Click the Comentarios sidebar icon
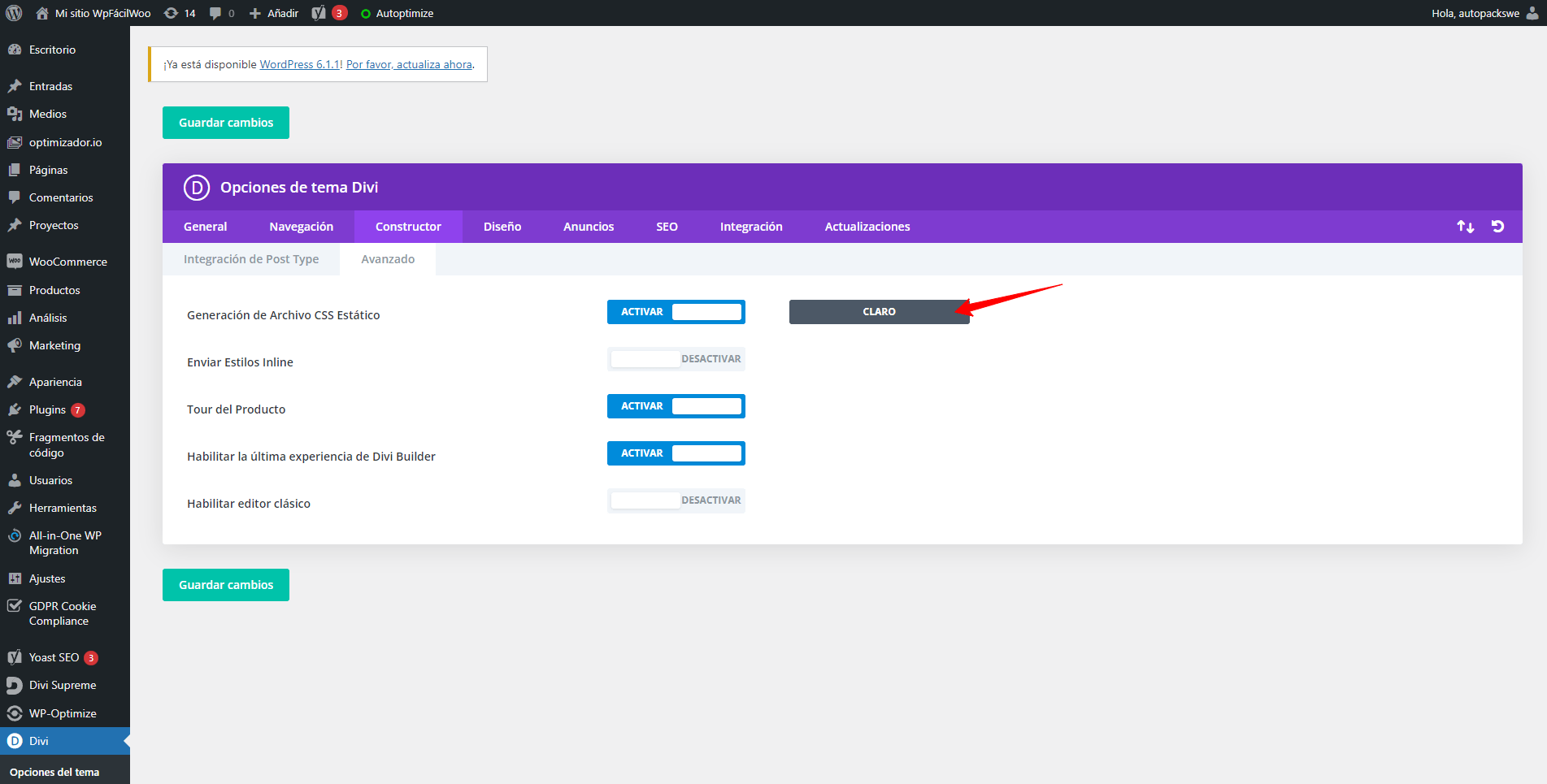Viewport: 1547px width, 784px height. (15, 197)
